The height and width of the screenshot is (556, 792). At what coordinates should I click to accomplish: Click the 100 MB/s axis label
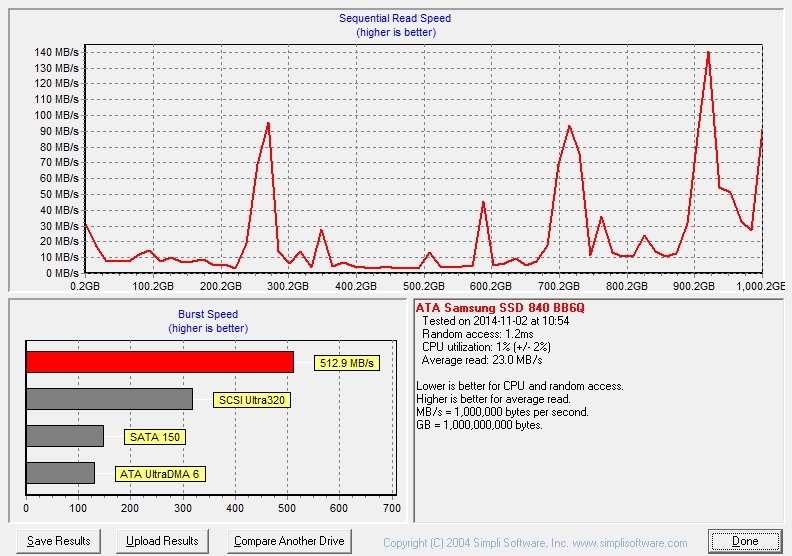point(57,115)
